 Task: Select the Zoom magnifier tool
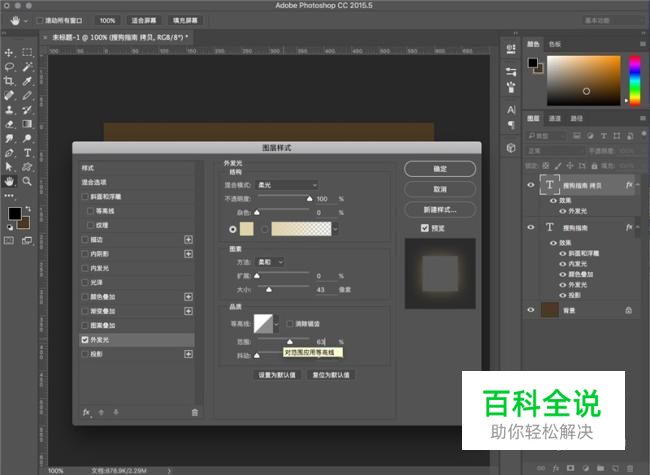tap(27, 181)
